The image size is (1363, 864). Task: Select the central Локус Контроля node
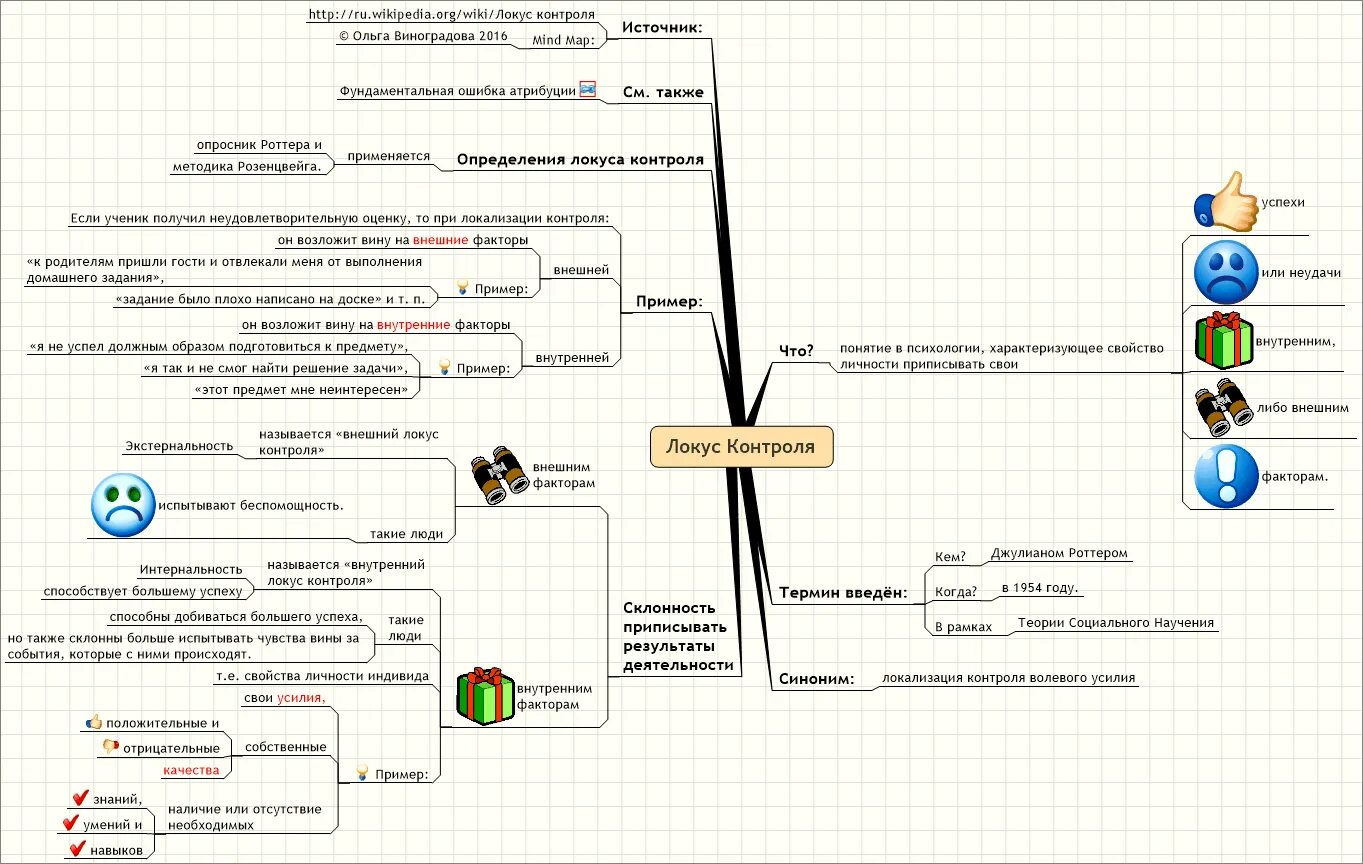pos(741,446)
